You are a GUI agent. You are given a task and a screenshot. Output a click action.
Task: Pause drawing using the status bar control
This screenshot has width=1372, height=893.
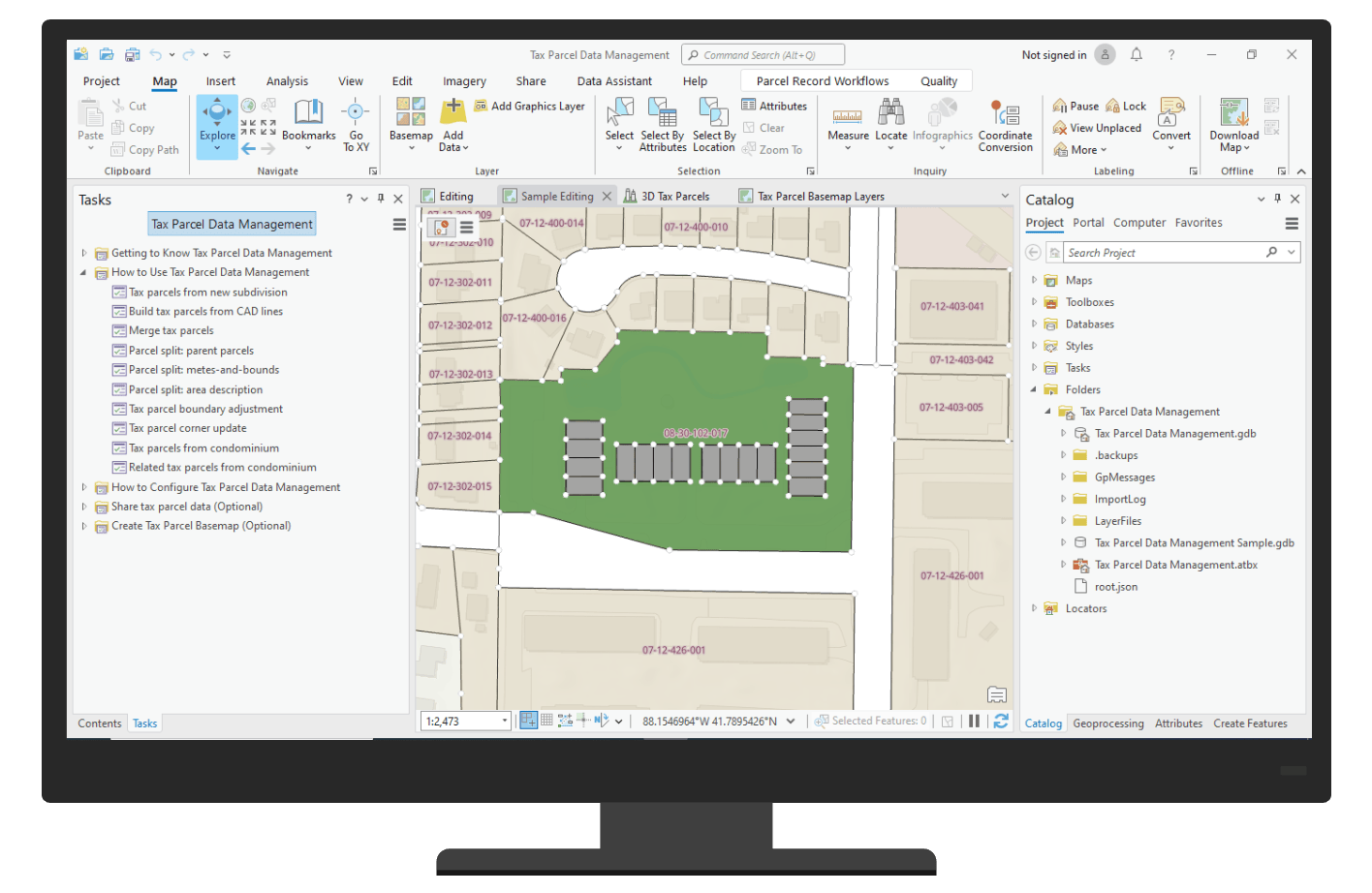pos(974,721)
